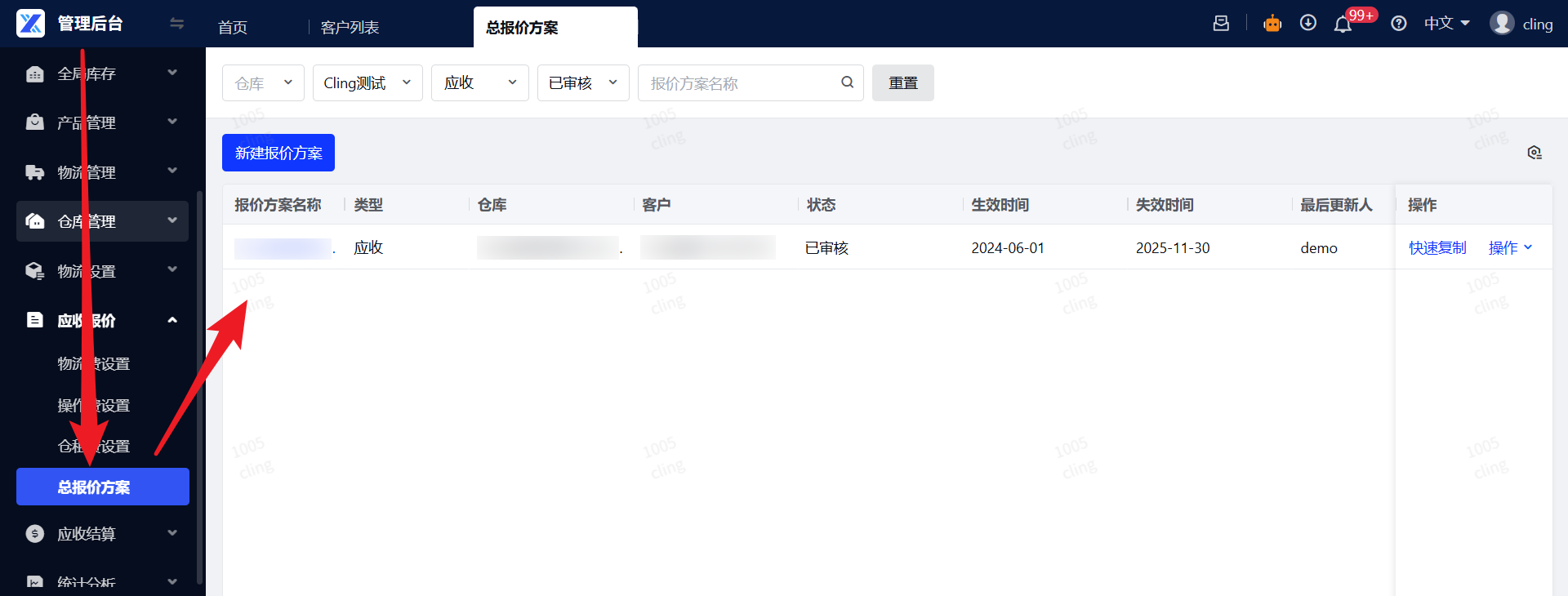This screenshot has height=596, width=1568.
Task: Expand the 物流管理 menu chevron
Action: 172,171
